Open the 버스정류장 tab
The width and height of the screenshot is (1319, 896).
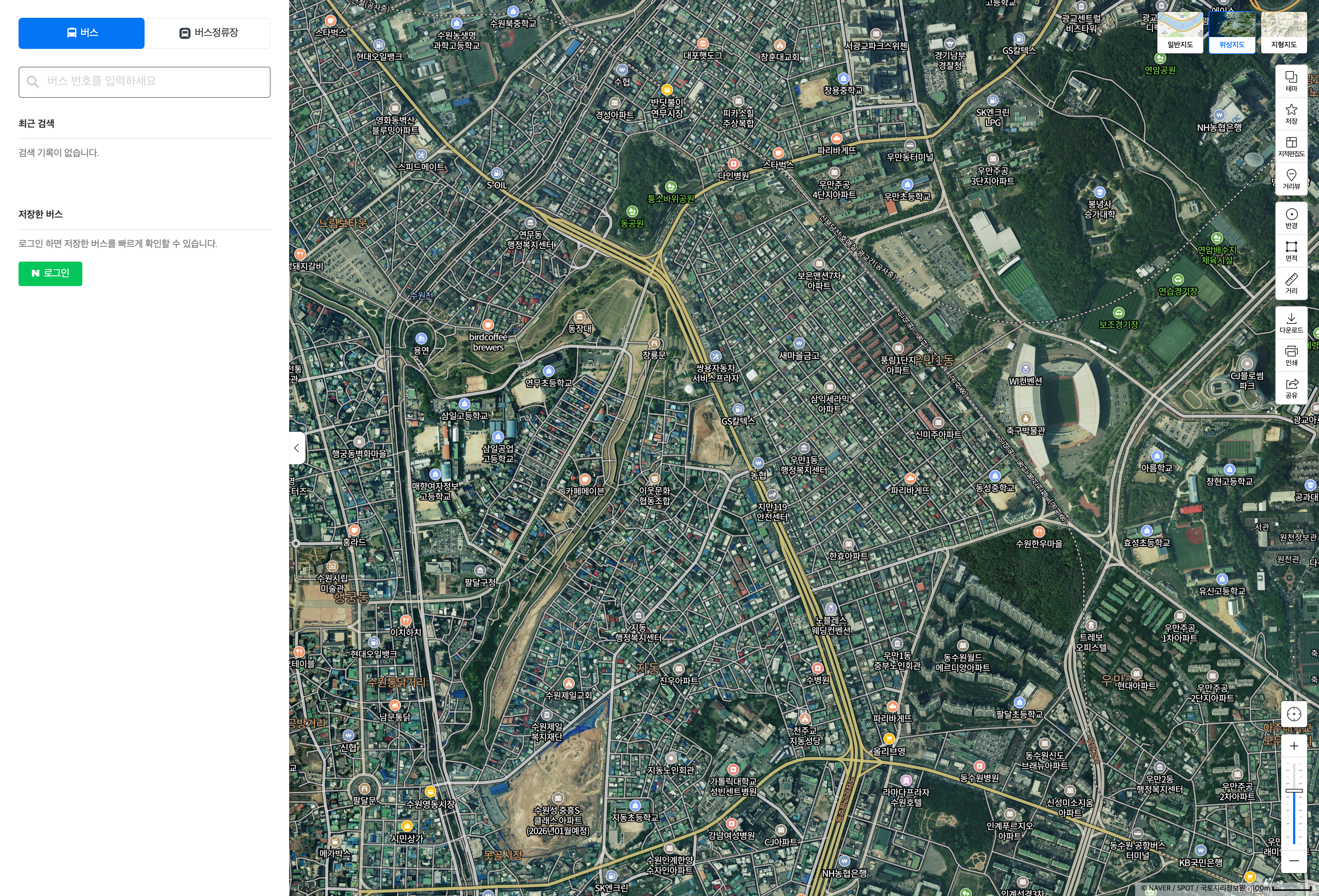(208, 33)
